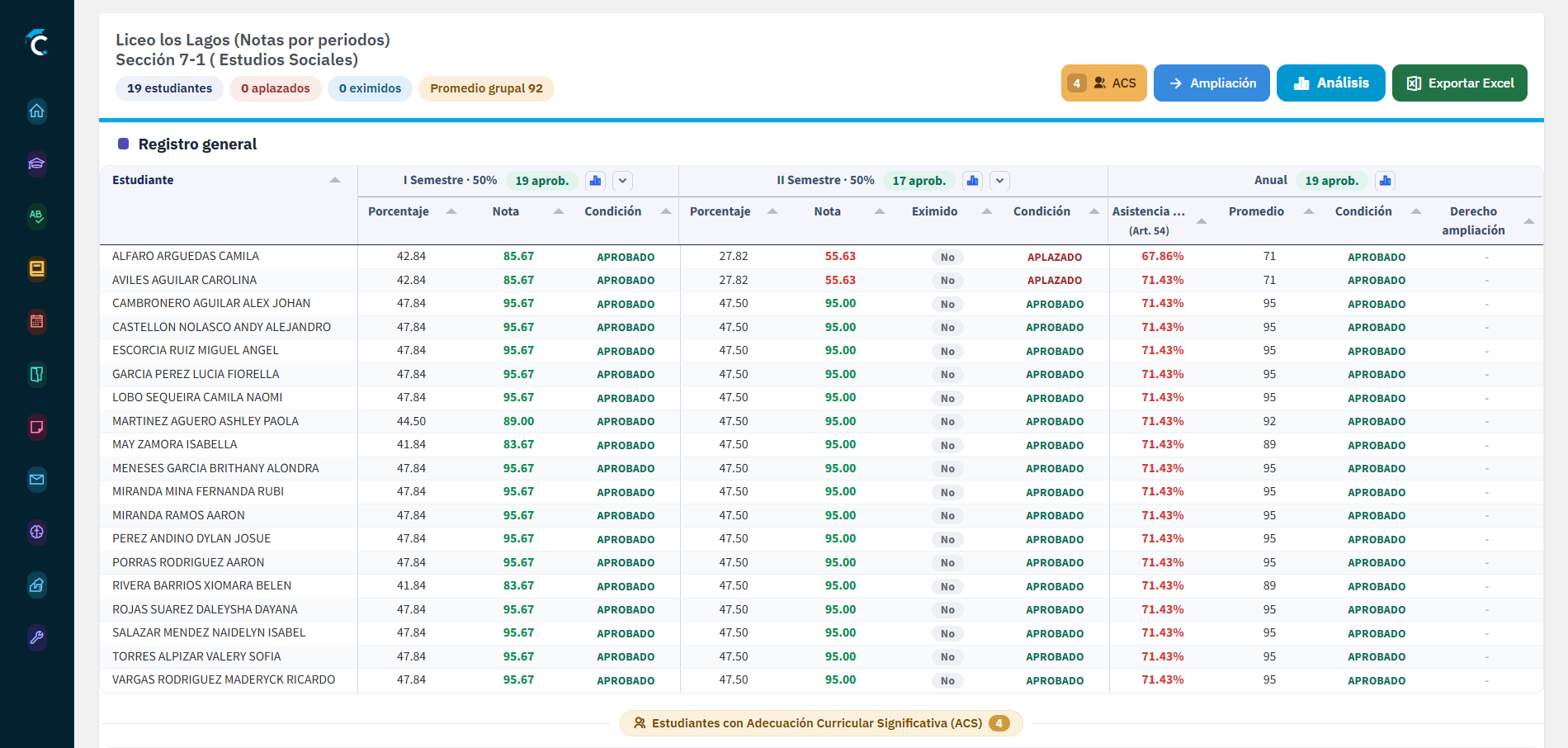Open the pink sticky note sidebar icon
Image resolution: width=1568 pixels, height=748 pixels.
point(36,427)
